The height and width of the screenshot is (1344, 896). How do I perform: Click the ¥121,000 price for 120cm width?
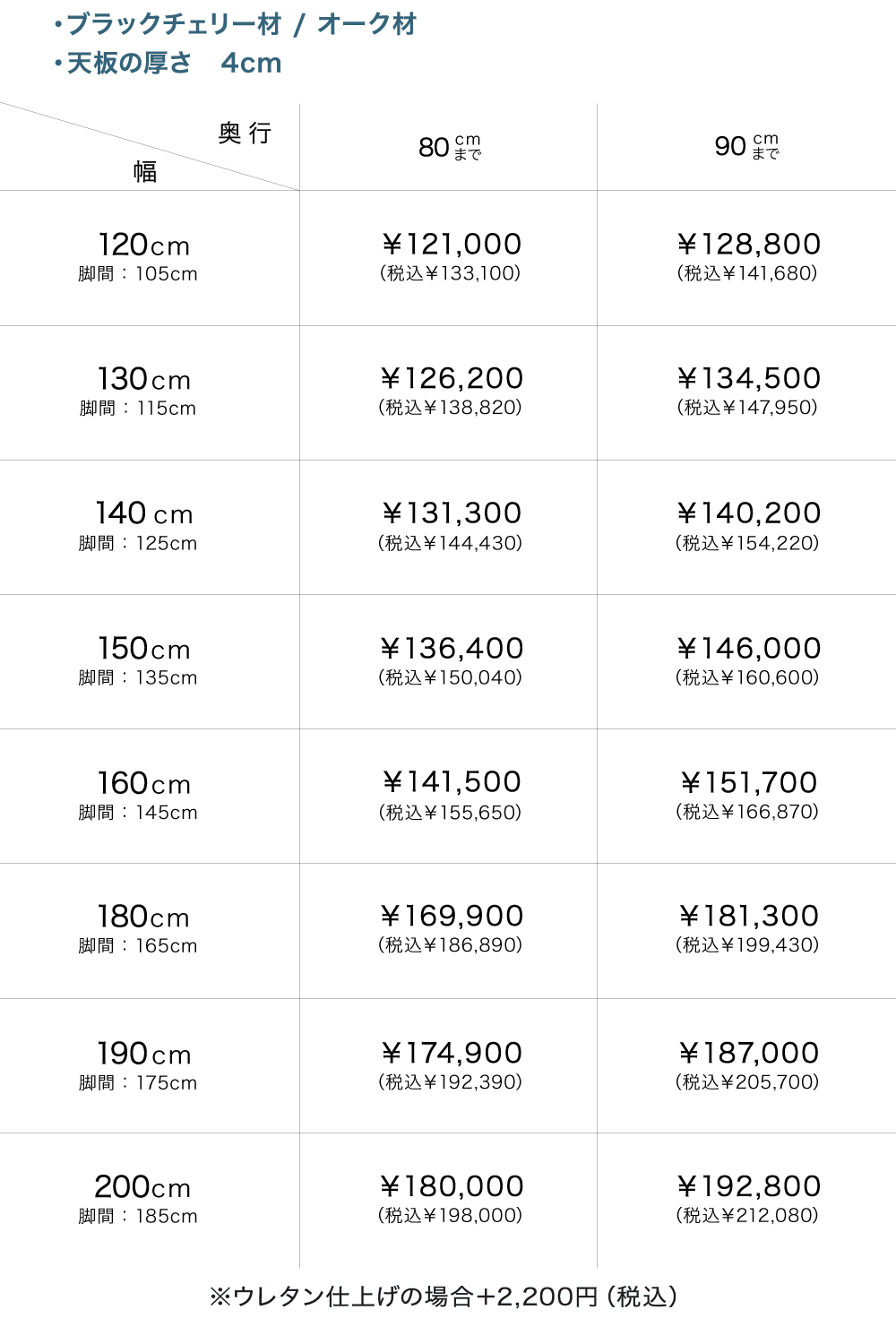click(451, 245)
